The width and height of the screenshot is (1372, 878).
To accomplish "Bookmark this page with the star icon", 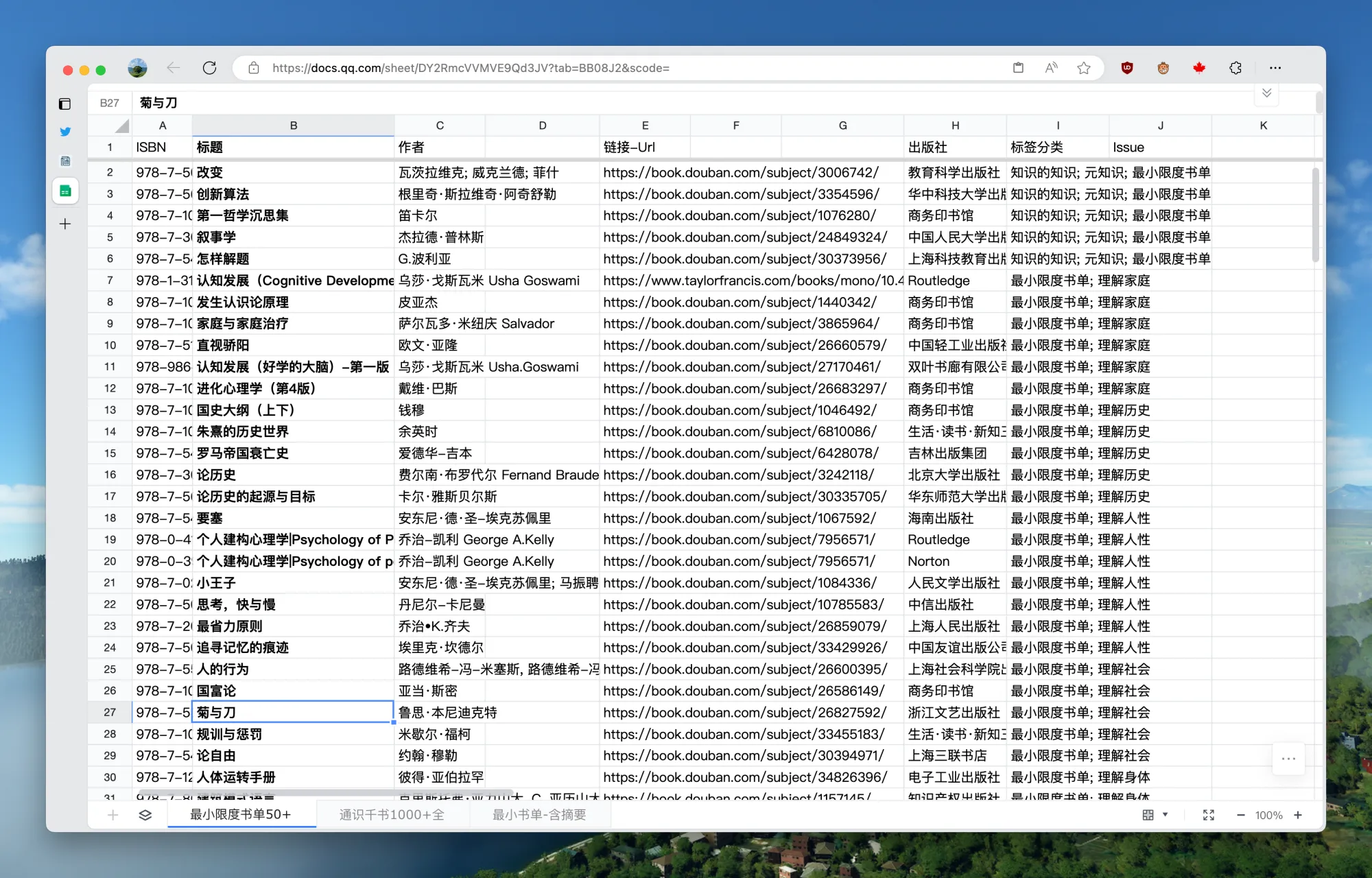I will [x=1084, y=68].
